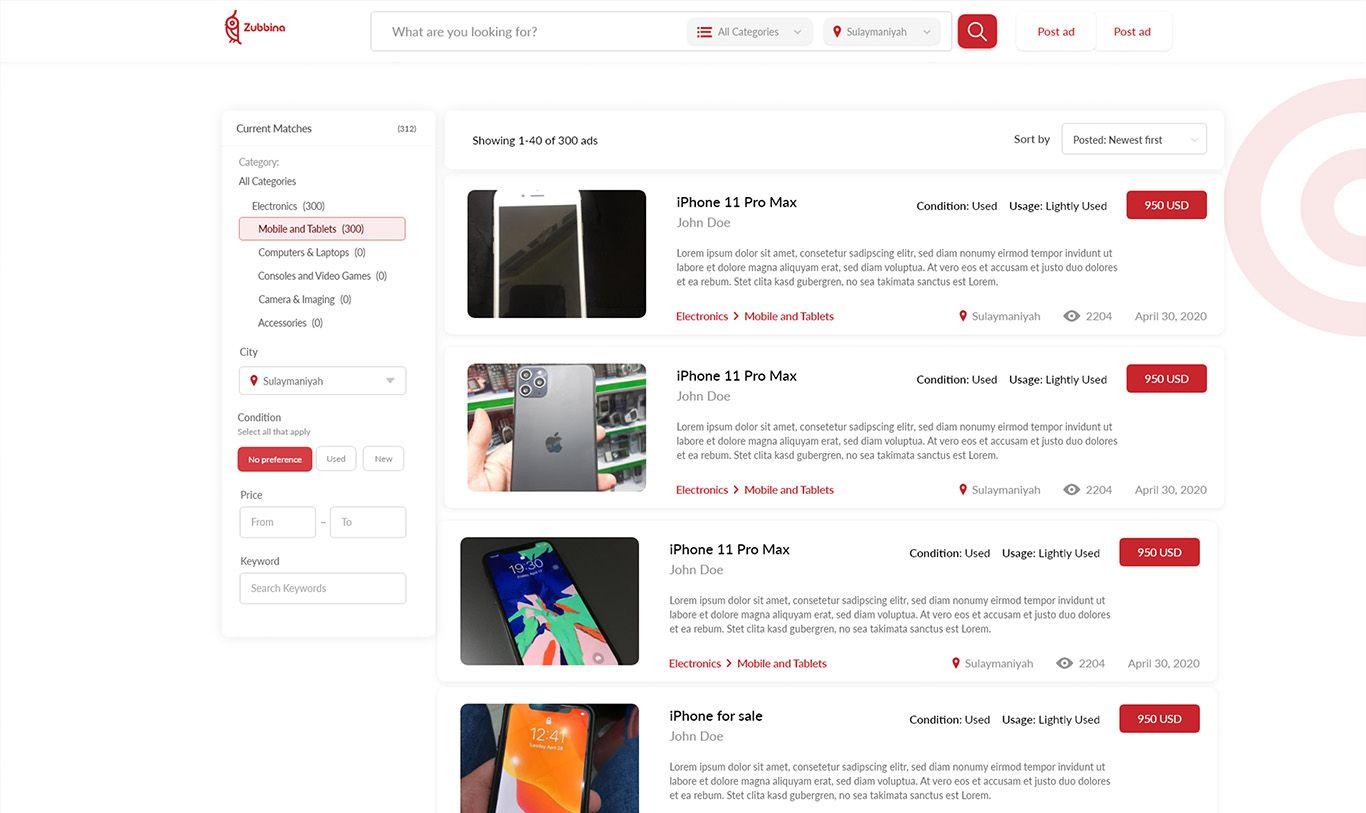The image size is (1366, 813).
Task: Click the Search Keywords input field
Action: pyautogui.click(x=322, y=588)
